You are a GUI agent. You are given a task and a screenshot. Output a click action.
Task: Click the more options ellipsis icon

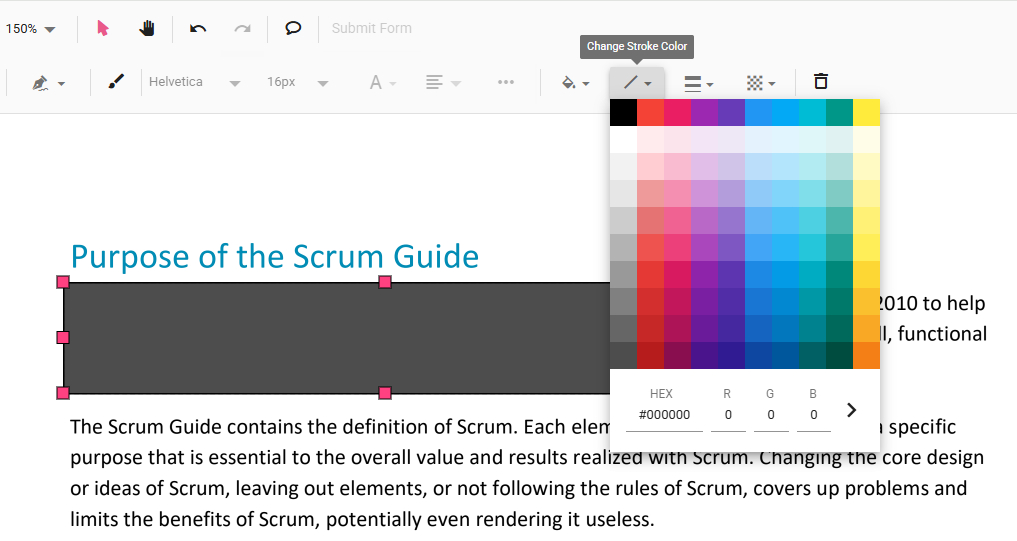tap(506, 82)
